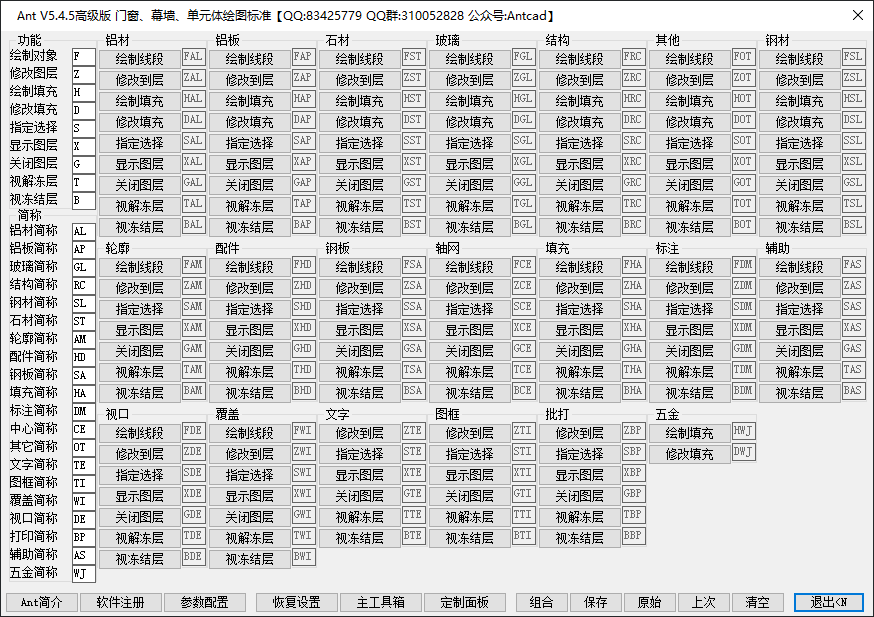Click the 绘制对象 shortcut field F
This screenshot has width=874, height=617.
point(84,56)
